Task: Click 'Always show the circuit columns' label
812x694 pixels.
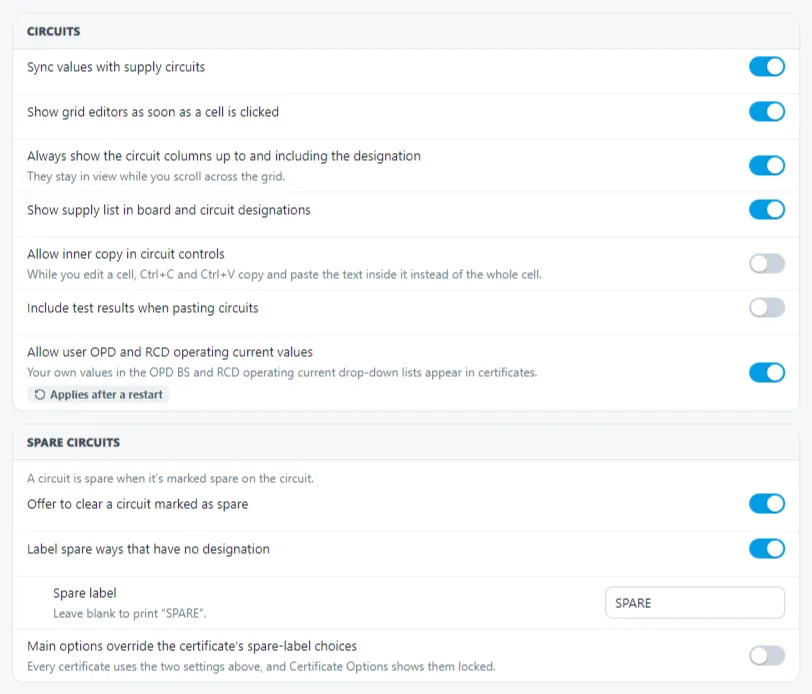Action: click(x=224, y=156)
